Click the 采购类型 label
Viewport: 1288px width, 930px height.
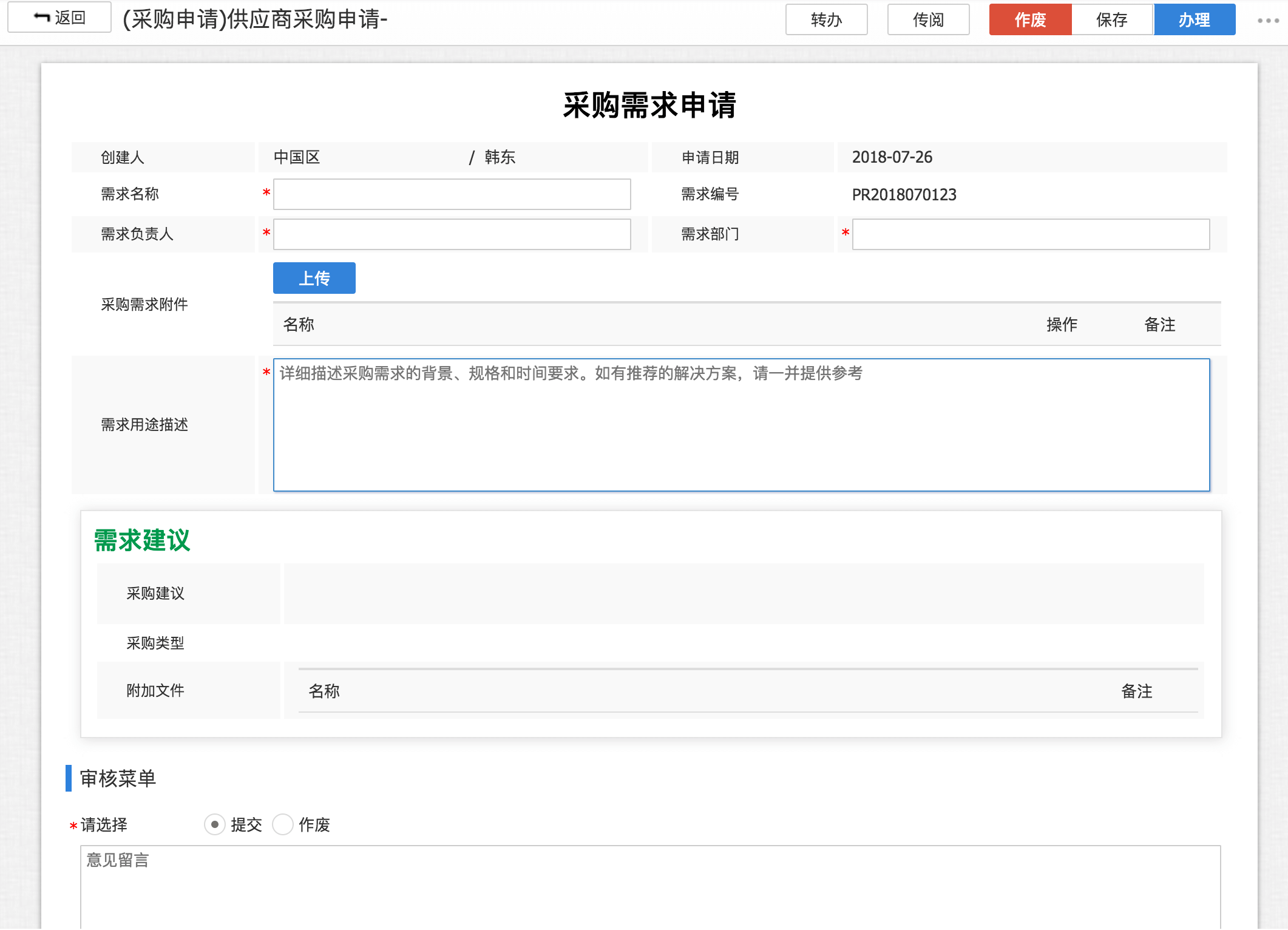coord(155,643)
